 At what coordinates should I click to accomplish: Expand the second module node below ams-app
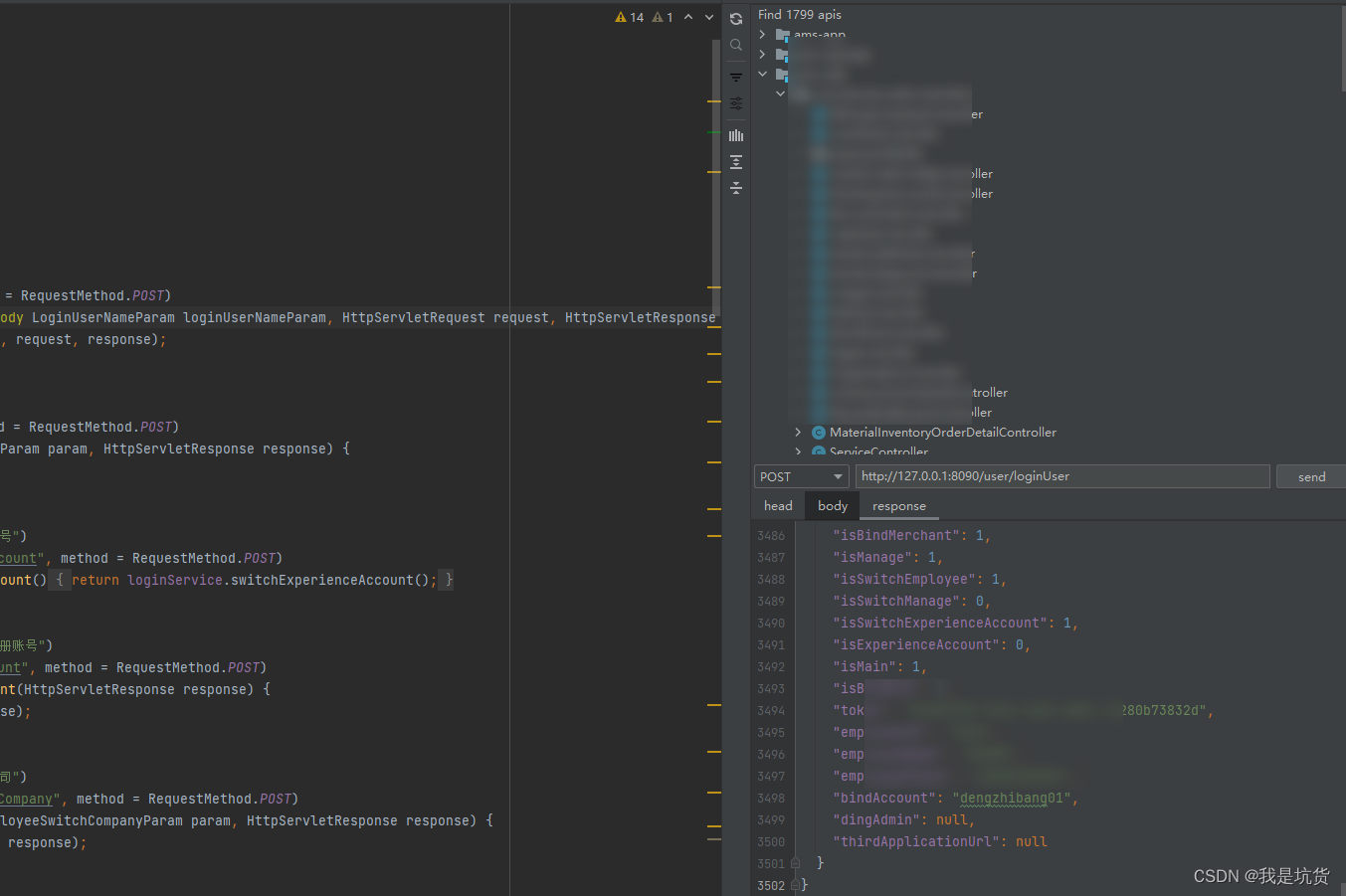[763, 55]
